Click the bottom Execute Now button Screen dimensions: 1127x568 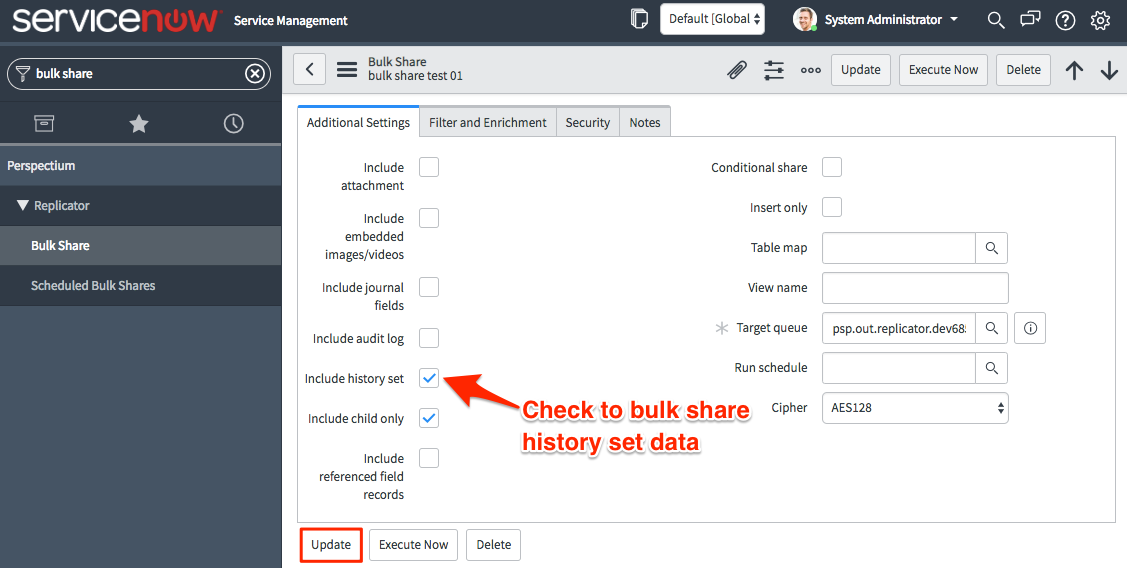413,545
